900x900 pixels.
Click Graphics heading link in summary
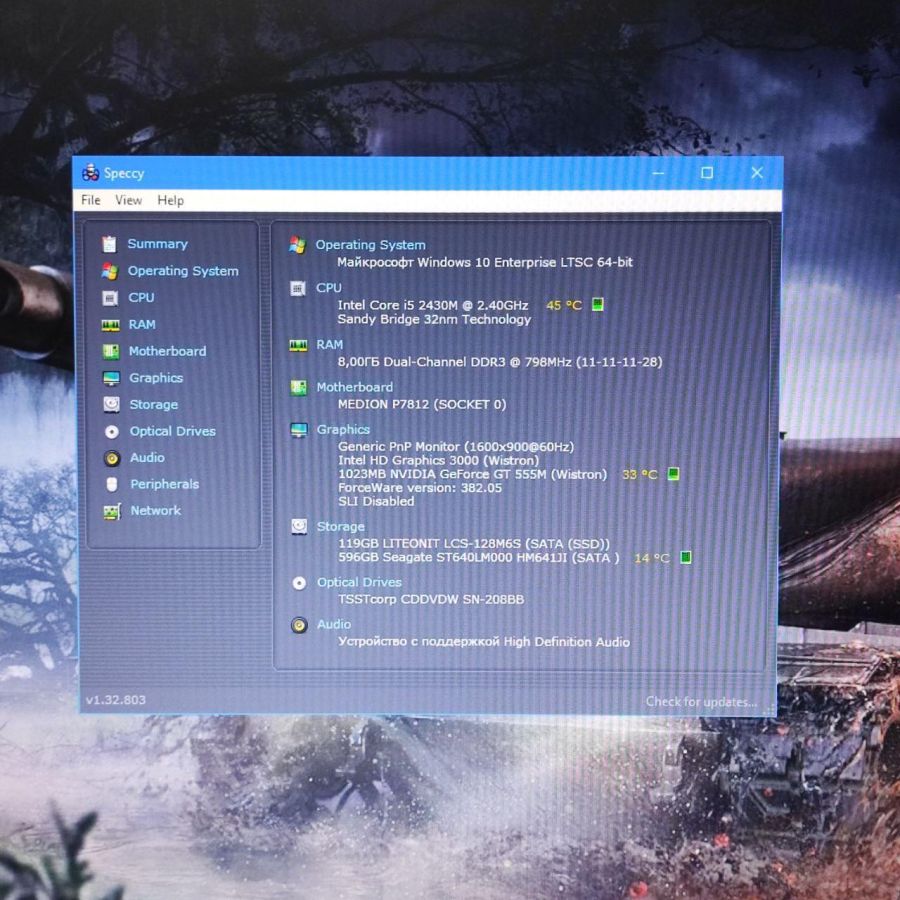[343, 429]
